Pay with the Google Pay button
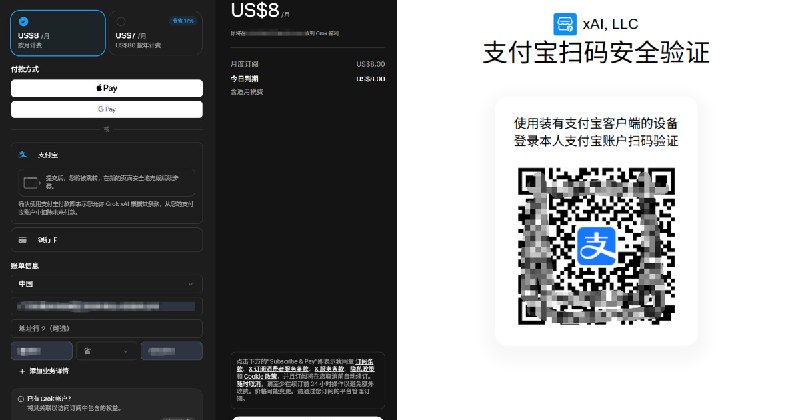Screen dimensions: 800x420 pyautogui.click(x=107, y=109)
